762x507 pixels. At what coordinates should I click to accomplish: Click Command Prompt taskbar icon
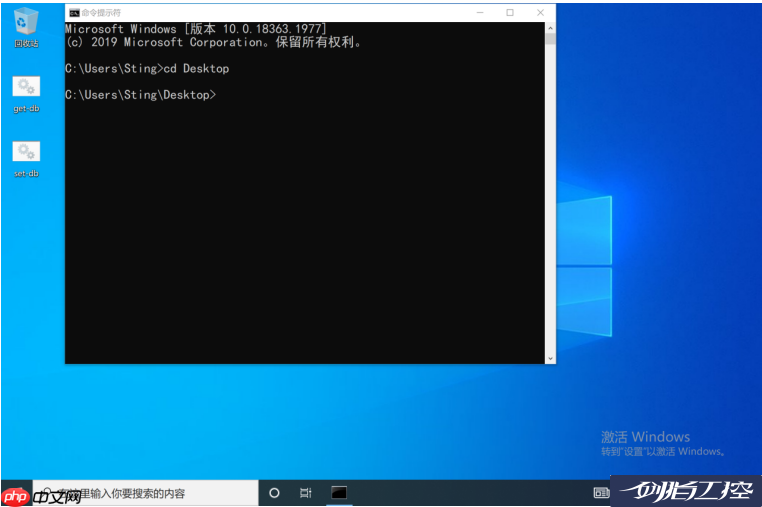tap(339, 493)
